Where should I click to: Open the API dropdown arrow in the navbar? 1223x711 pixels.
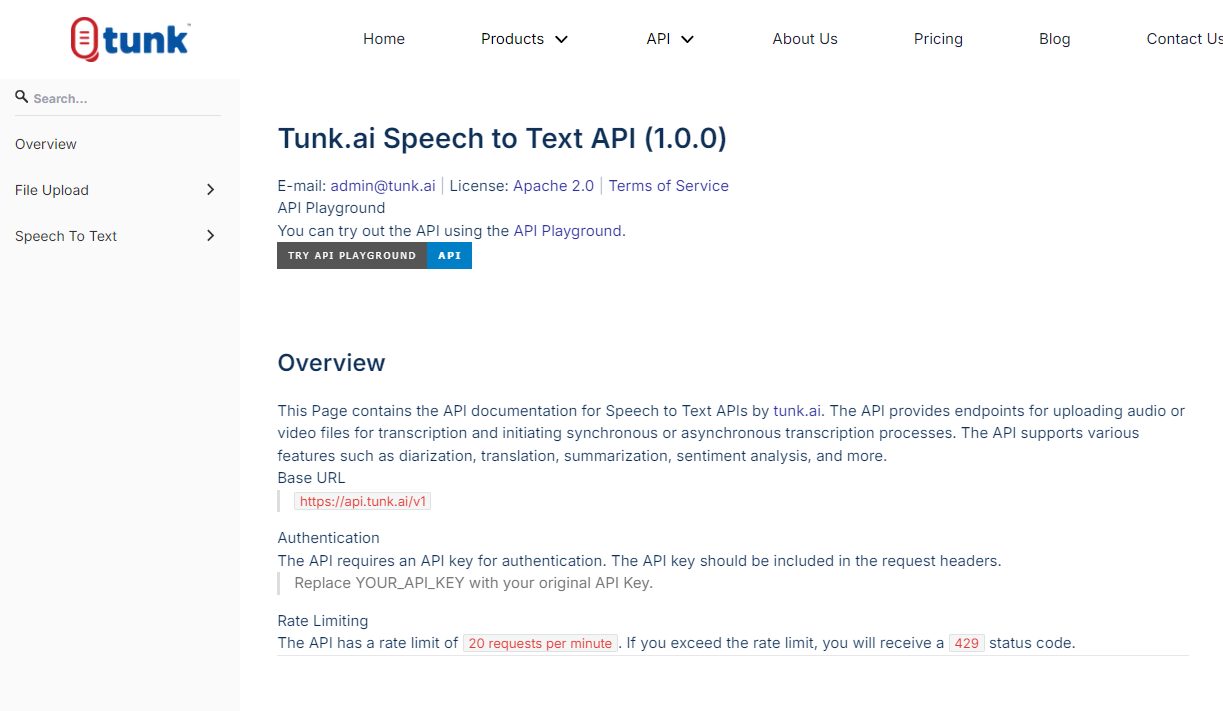pyautogui.click(x=687, y=40)
